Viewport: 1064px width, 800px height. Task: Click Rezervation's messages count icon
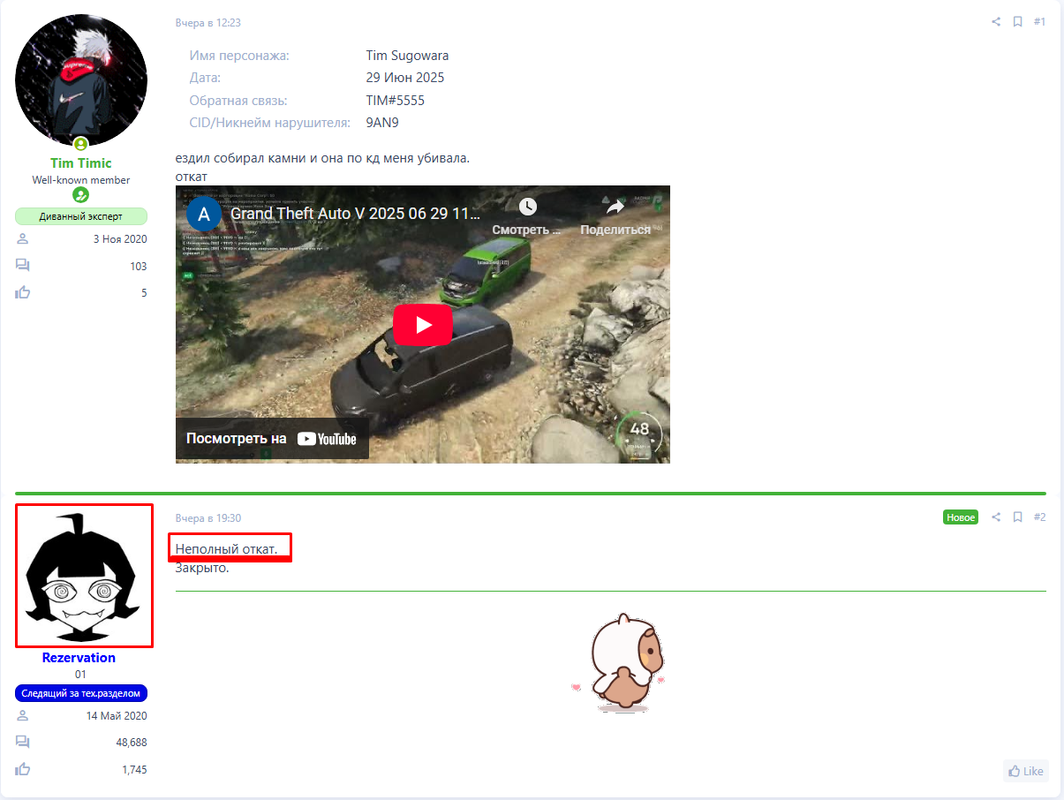pos(22,742)
